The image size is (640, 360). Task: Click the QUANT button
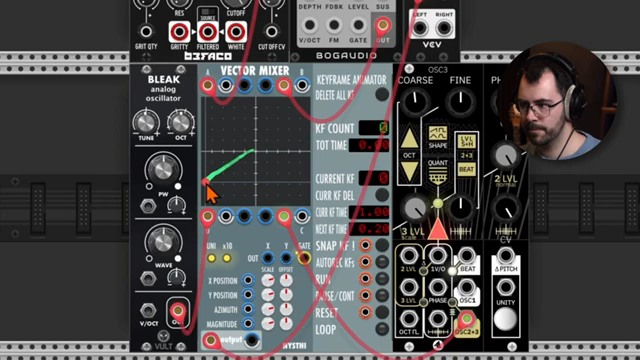coord(438,176)
